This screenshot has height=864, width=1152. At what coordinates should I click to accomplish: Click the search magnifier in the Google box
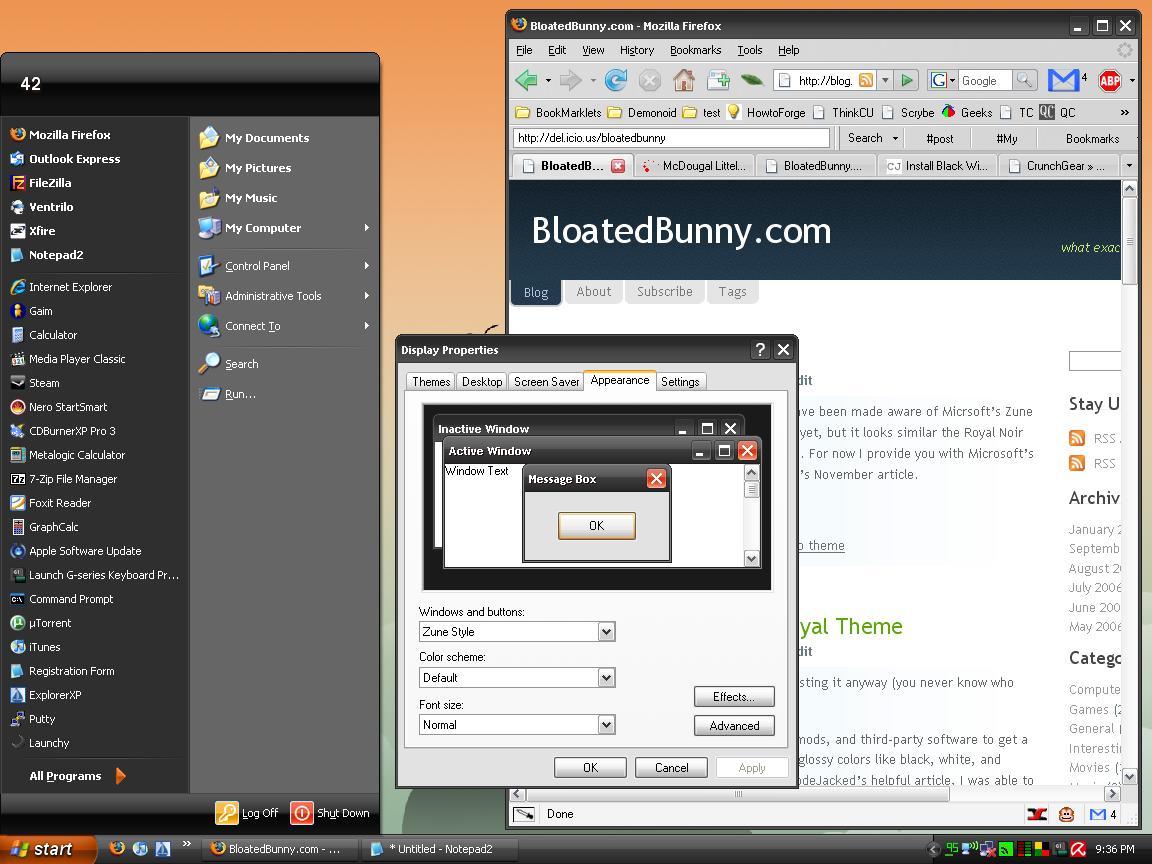tap(1024, 80)
